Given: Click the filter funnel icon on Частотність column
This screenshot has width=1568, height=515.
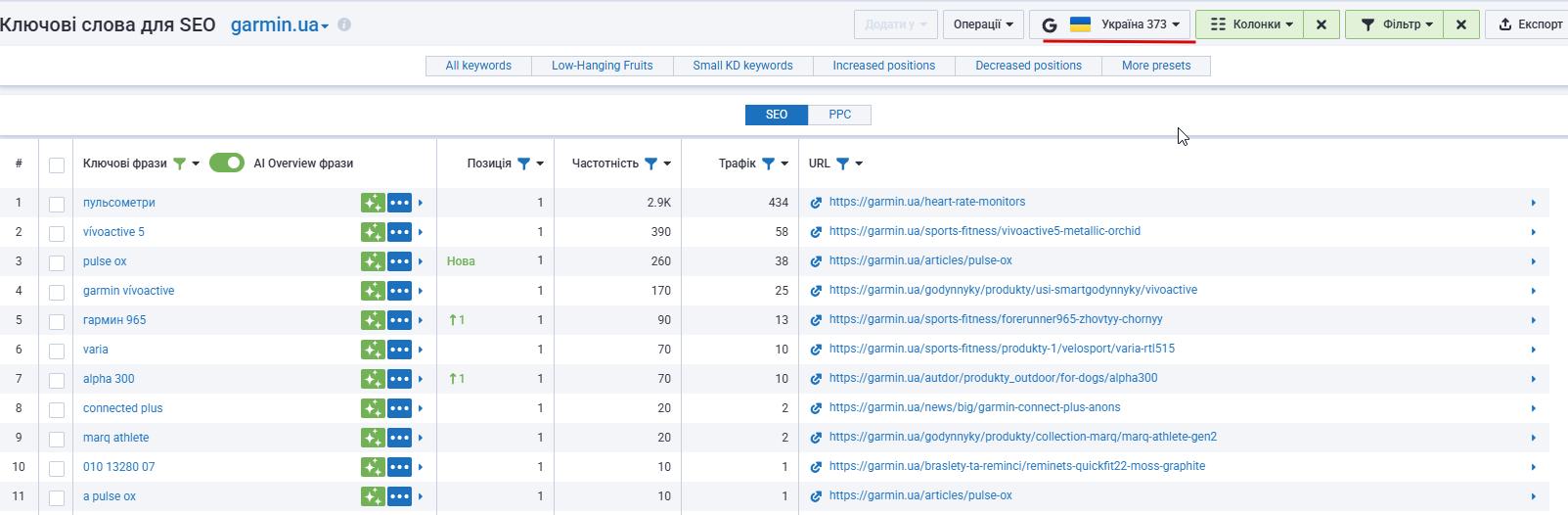Looking at the screenshot, I should (651, 164).
